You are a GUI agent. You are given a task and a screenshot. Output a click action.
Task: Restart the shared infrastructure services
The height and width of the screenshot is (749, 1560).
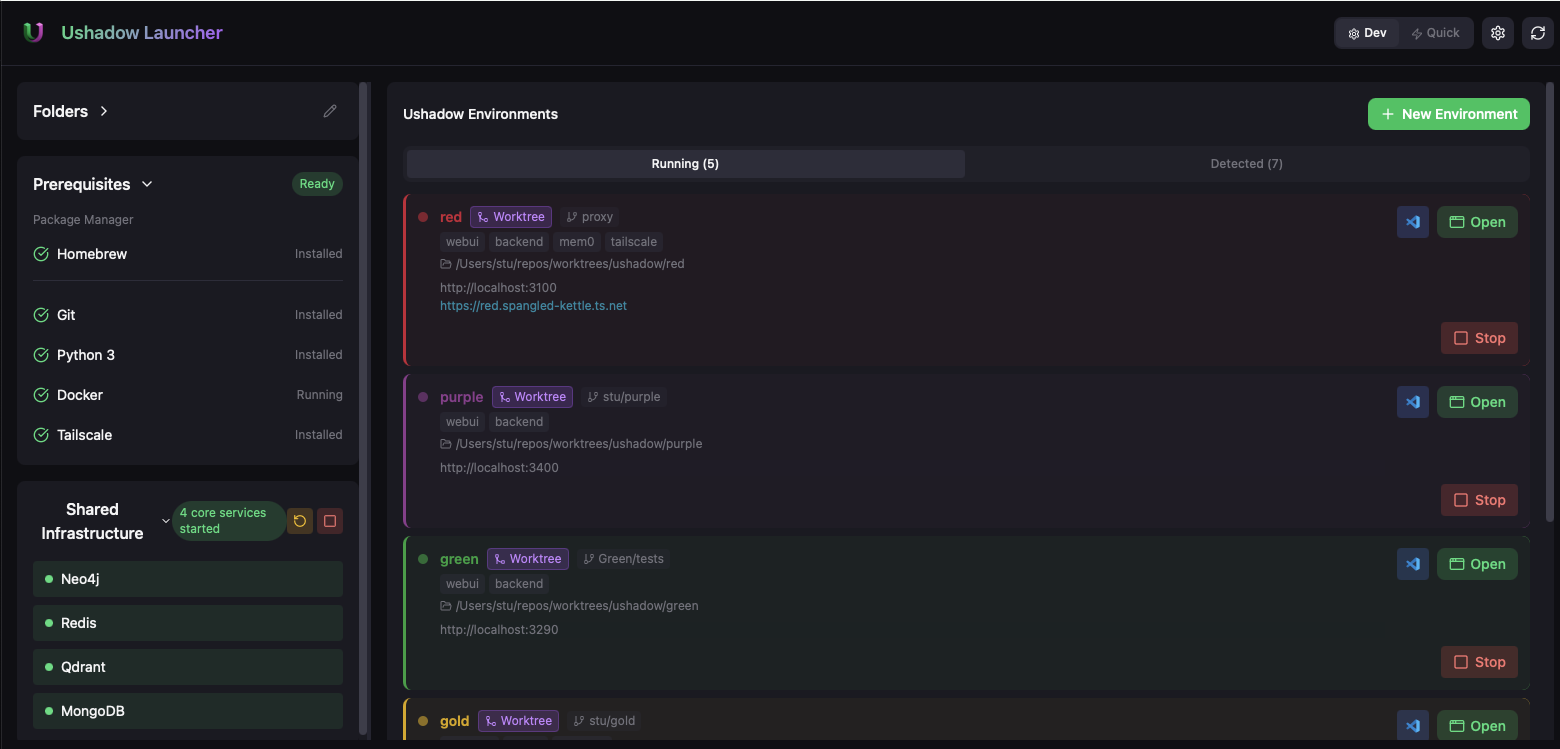click(x=299, y=520)
